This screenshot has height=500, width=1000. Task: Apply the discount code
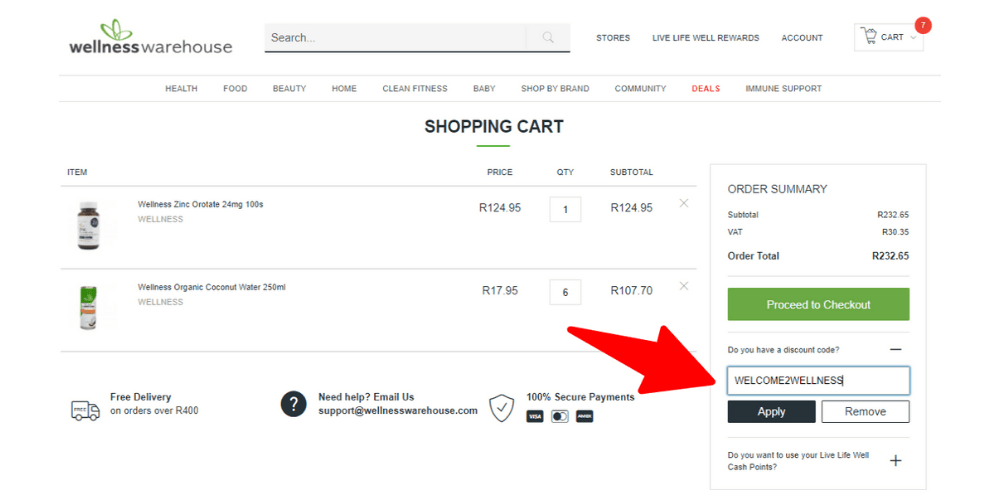[x=771, y=411]
